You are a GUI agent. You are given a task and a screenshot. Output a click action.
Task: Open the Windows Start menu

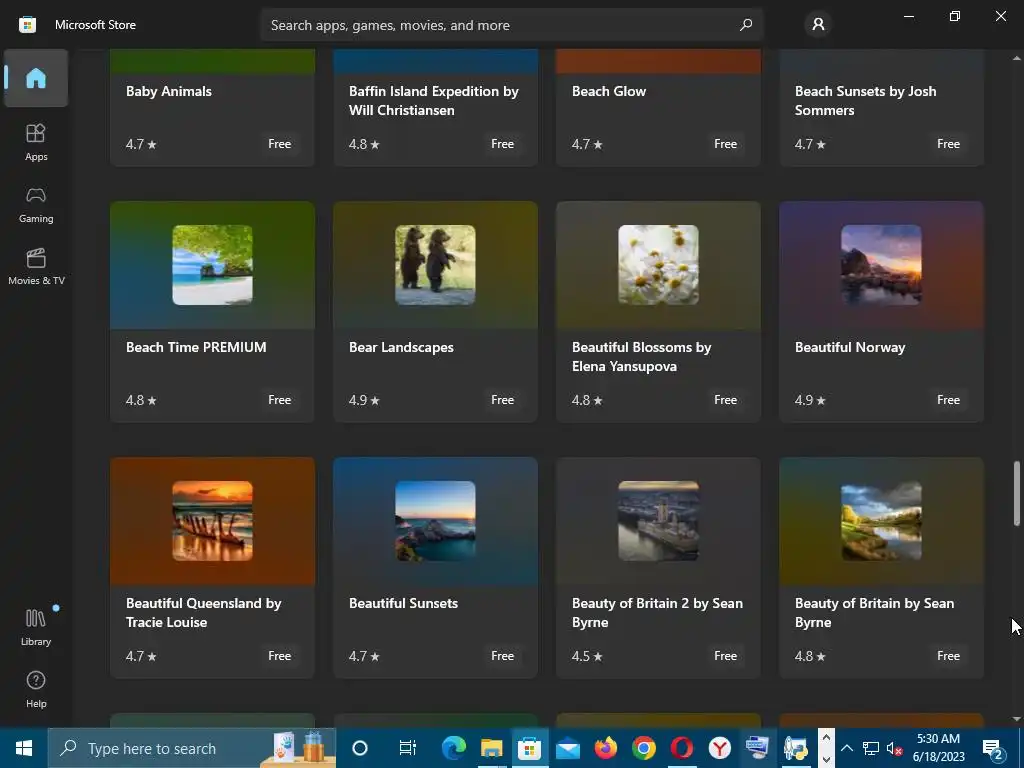point(24,748)
